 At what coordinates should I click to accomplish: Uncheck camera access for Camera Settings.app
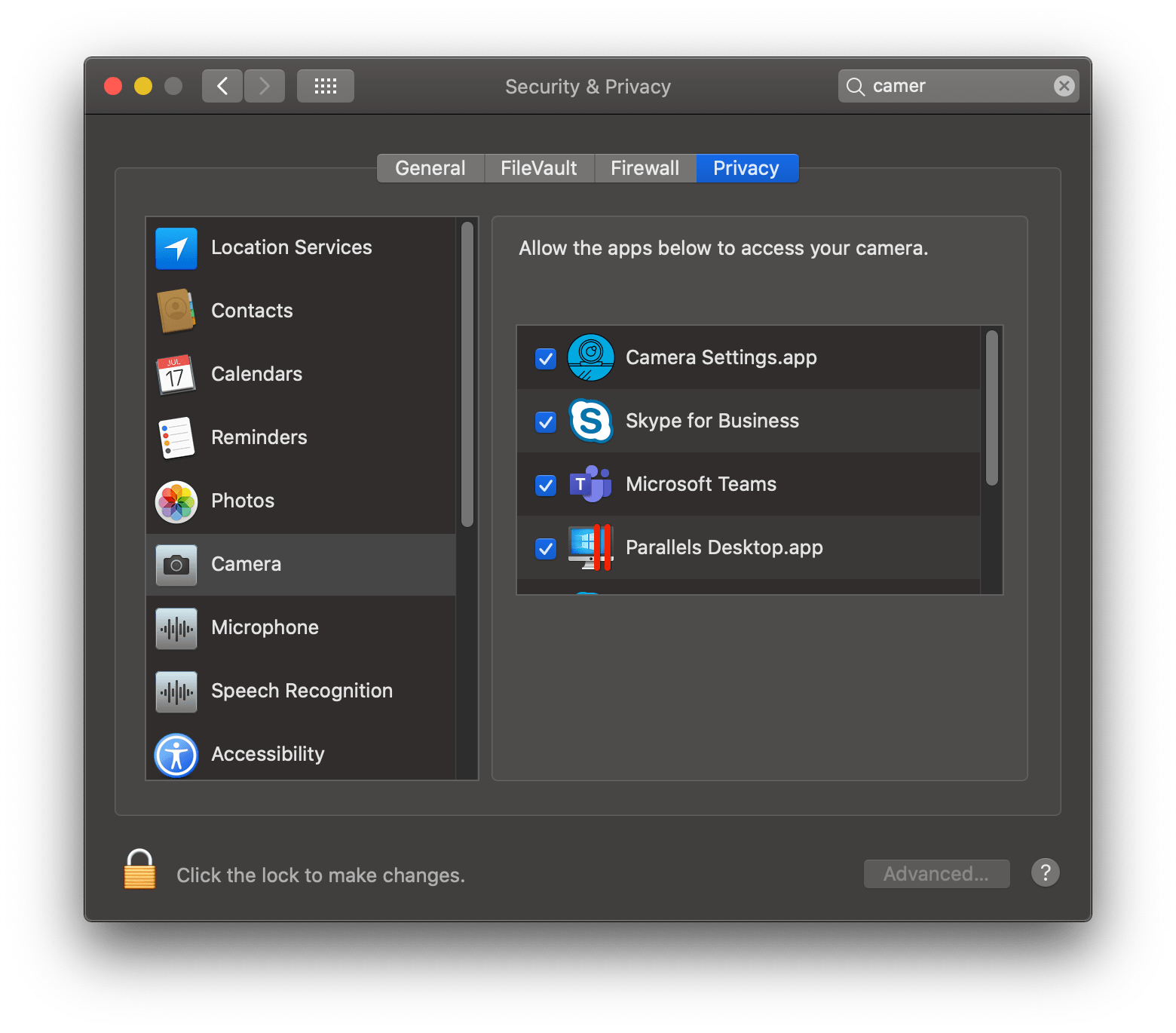tap(545, 358)
